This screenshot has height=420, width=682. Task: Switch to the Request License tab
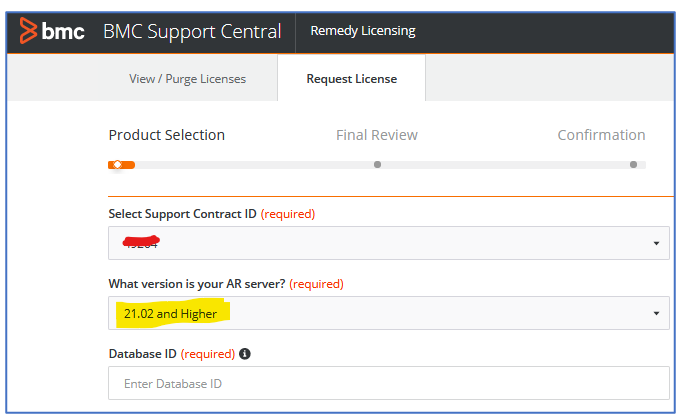click(x=351, y=79)
